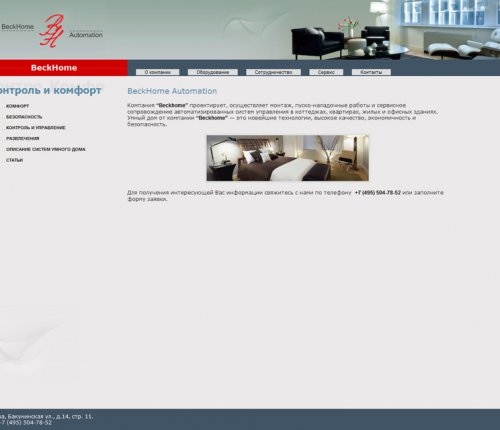Click the BeckHome text beside the logo
This screenshot has width=500, height=430.
17,27
